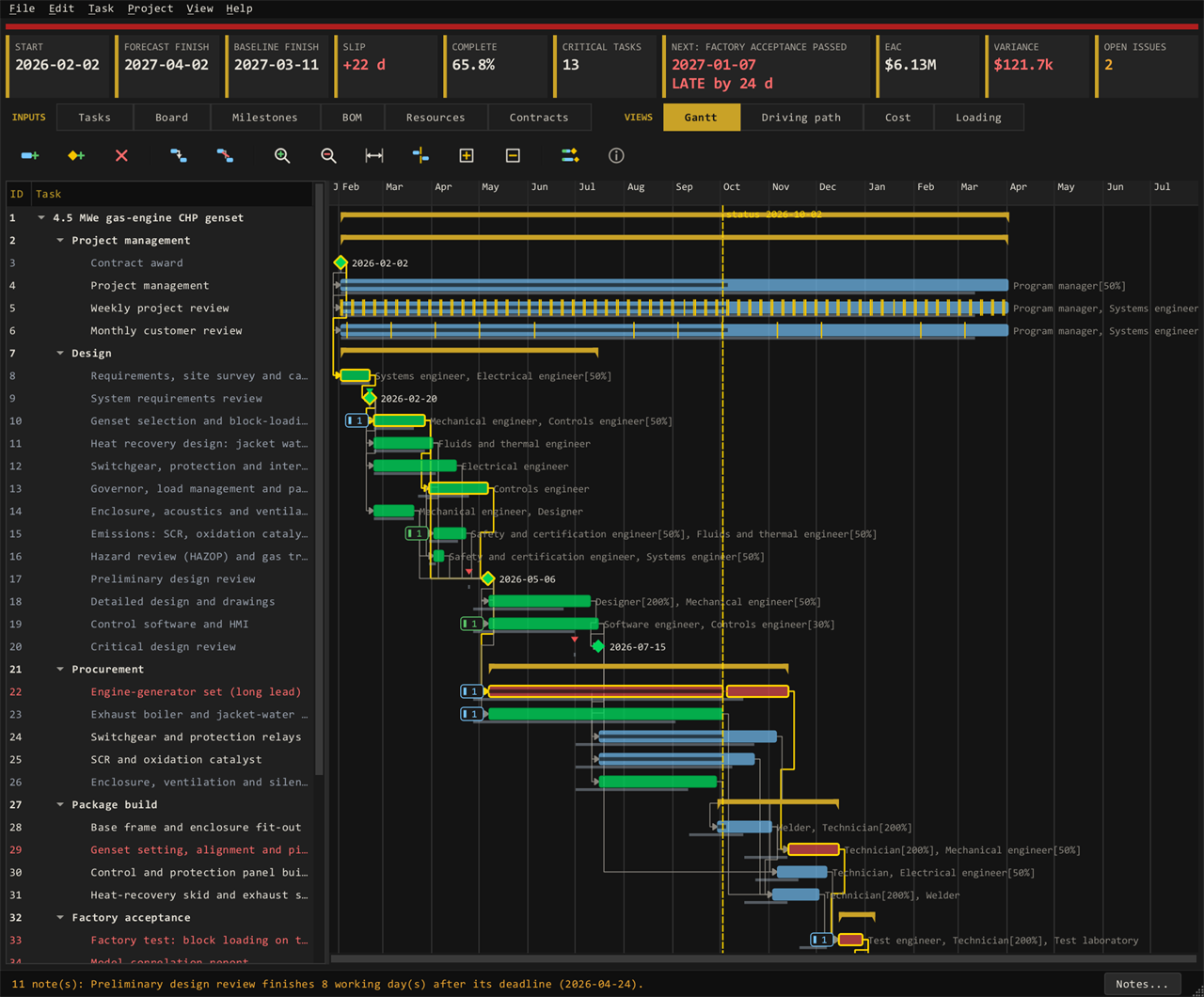The image size is (1204, 997).
Task: Link tasks with the dependency icon
Action: pos(178,155)
